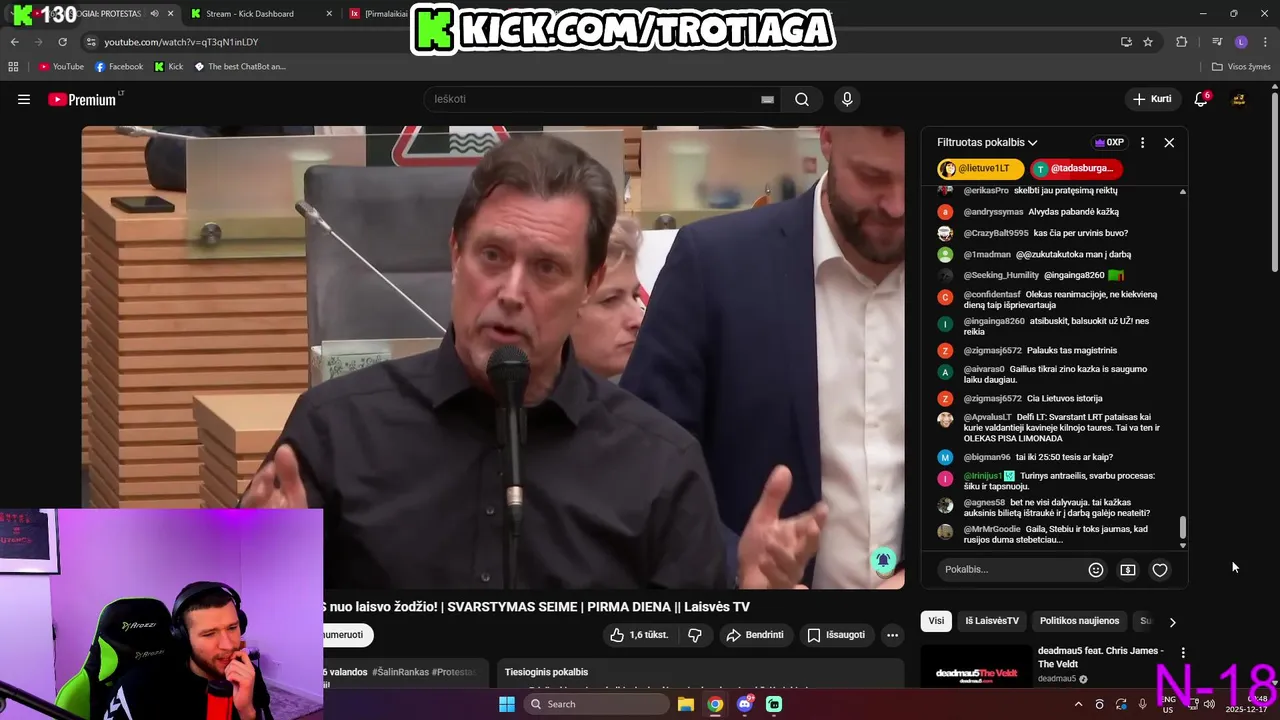Select the Iš LaisvėsTV filter chip
The image size is (1280, 720).
click(x=992, y=621)
